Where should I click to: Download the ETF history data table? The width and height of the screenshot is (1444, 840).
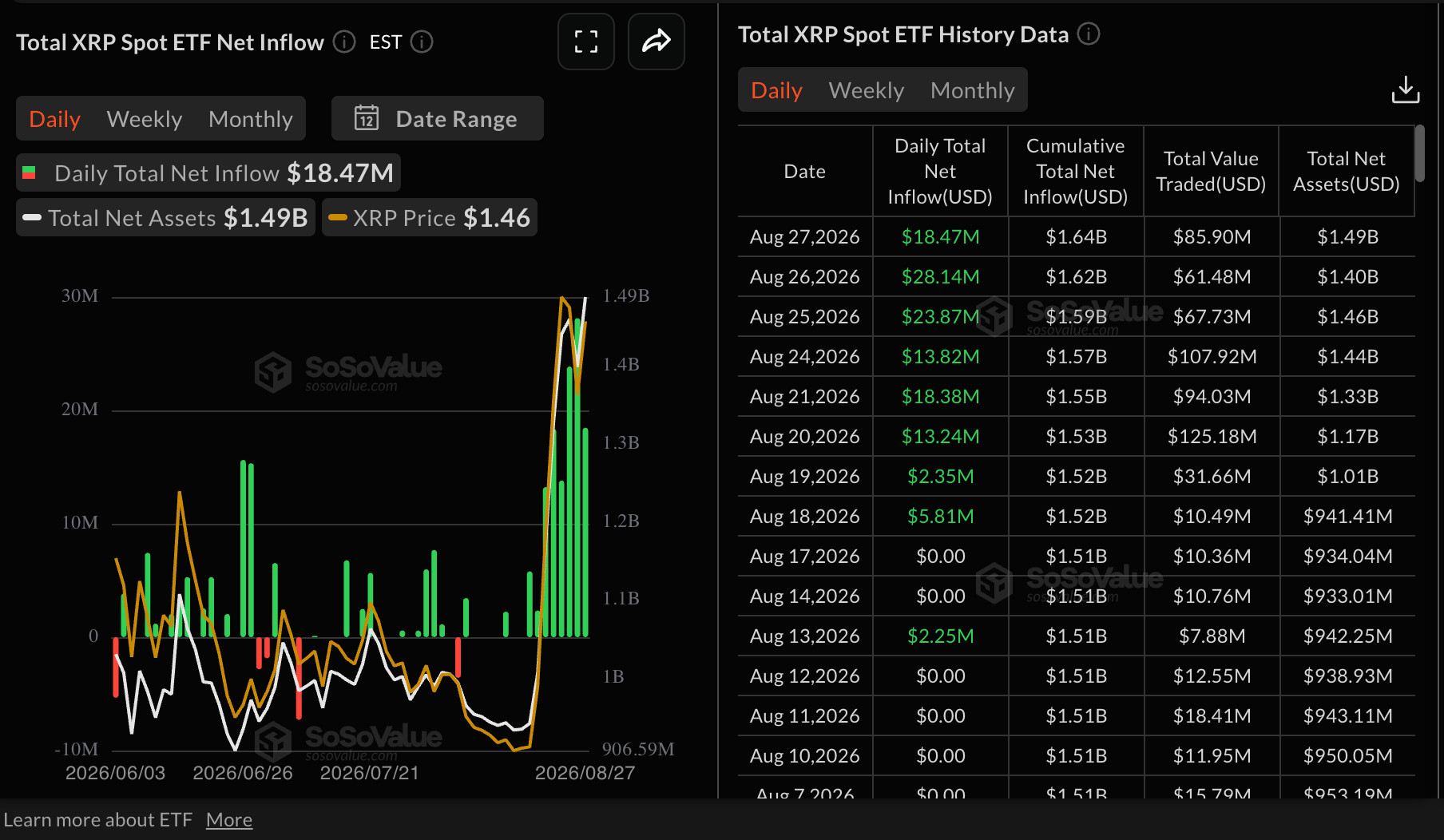1406,89
